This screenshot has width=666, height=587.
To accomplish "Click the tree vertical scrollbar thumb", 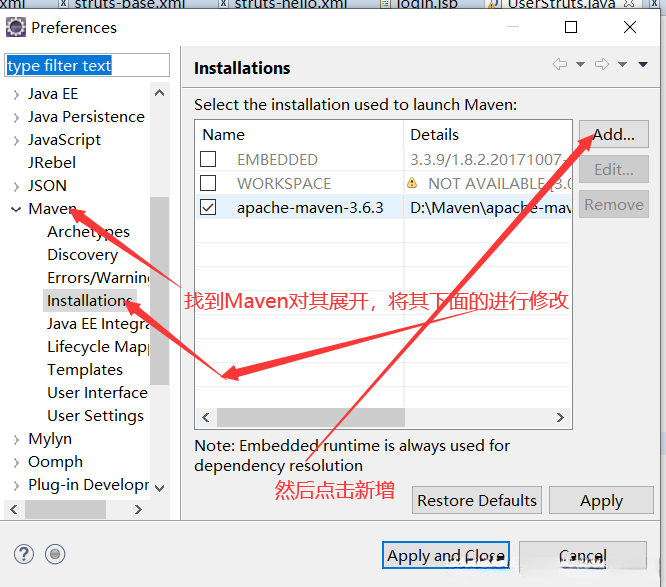I will pyautogui.click(x=159, y=291).
